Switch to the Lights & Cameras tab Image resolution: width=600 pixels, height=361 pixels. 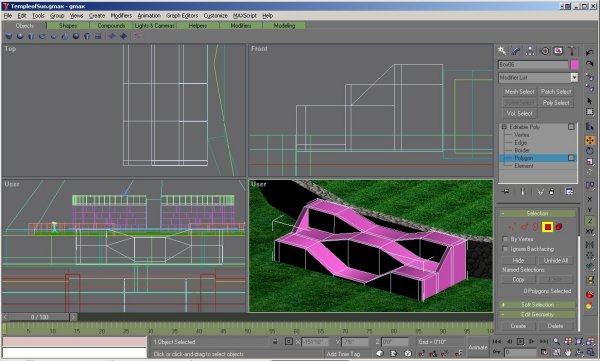click(x=155, y=26)
